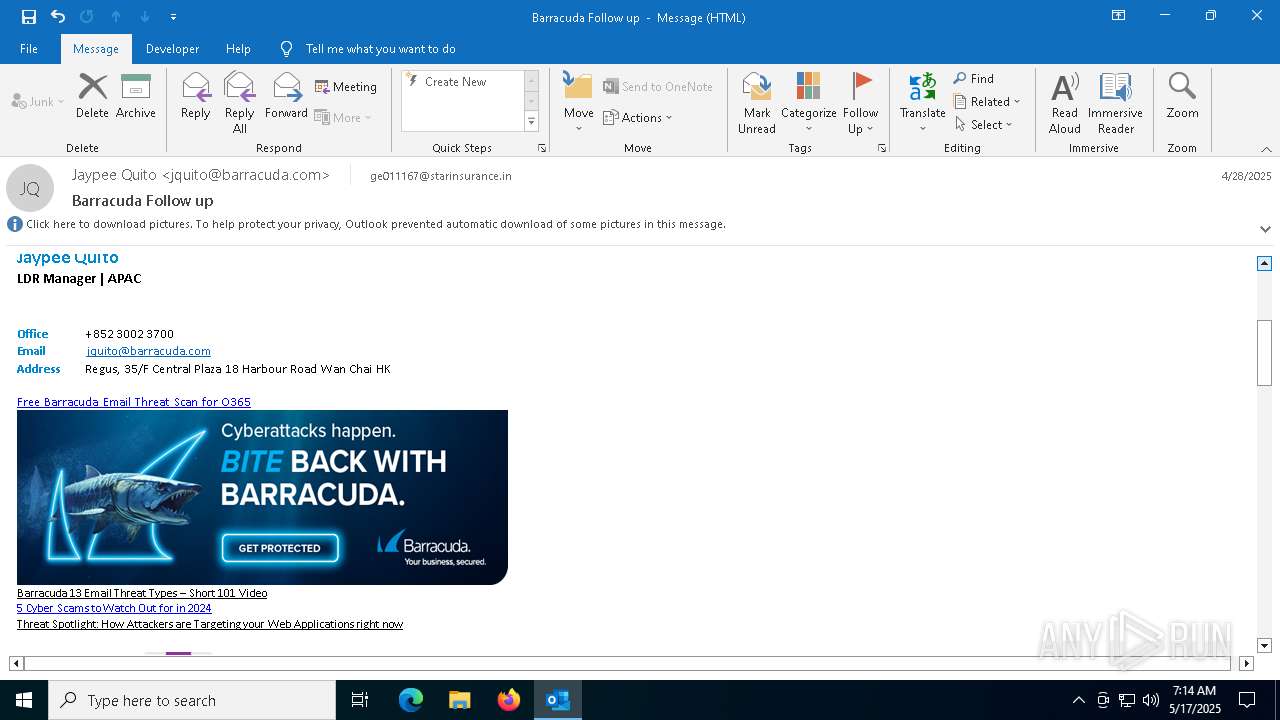Screen dimensions: 1280x720
Task: Open the Action Center notifications
Action: point(1247,700)
